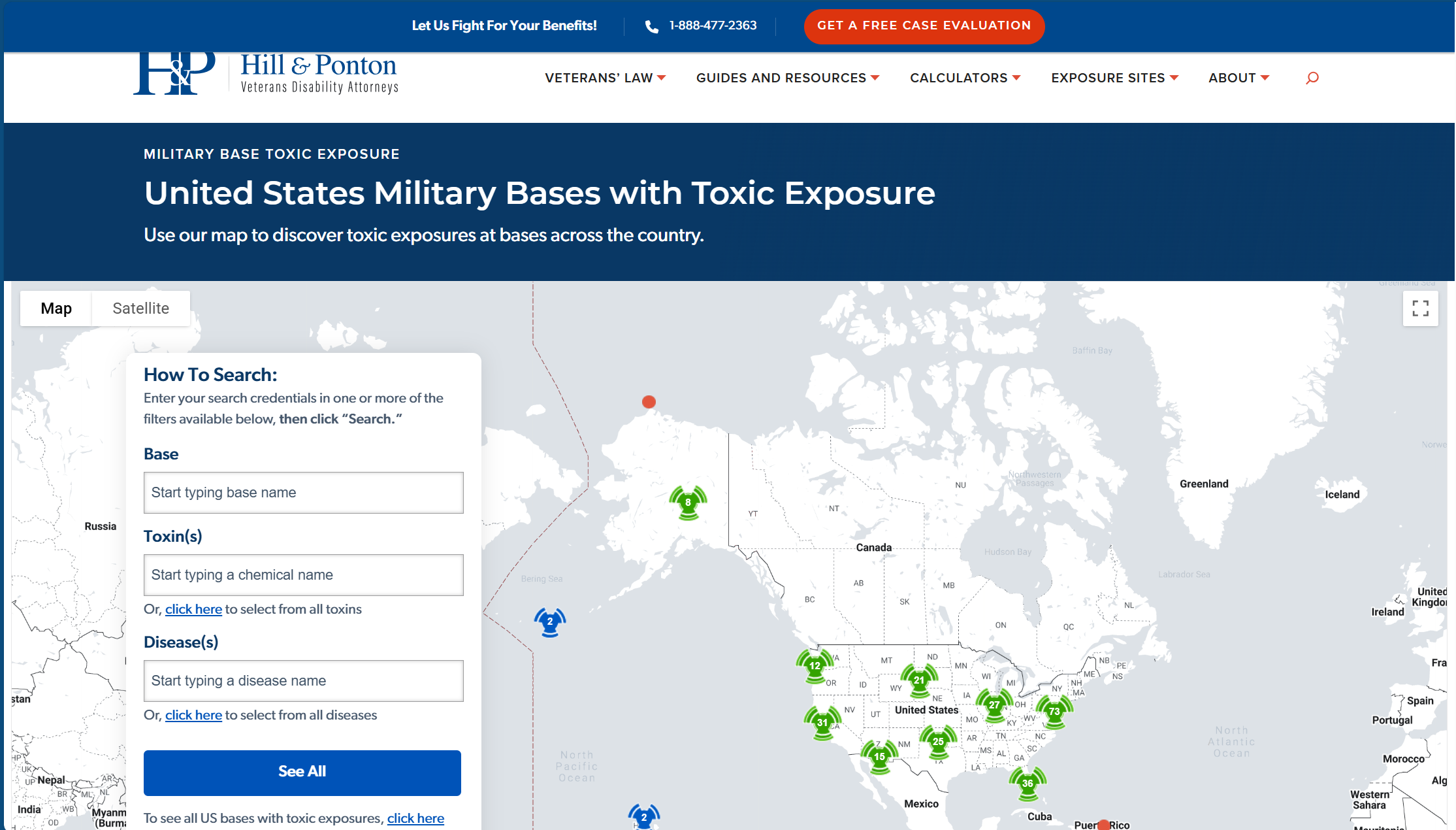This screenshot has width=1456, height=830.
Task: Click the search magnifier icon in the header
Action: click(1312, 78)
